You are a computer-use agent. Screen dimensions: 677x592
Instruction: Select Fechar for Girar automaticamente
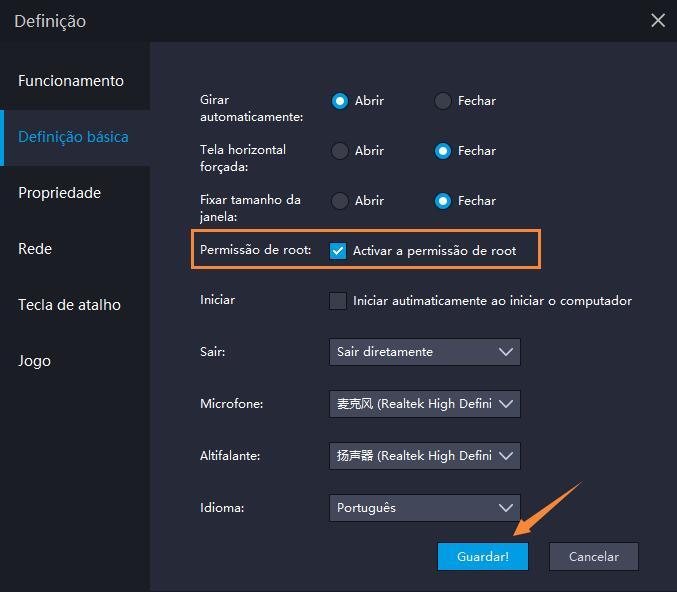point(443,101)
